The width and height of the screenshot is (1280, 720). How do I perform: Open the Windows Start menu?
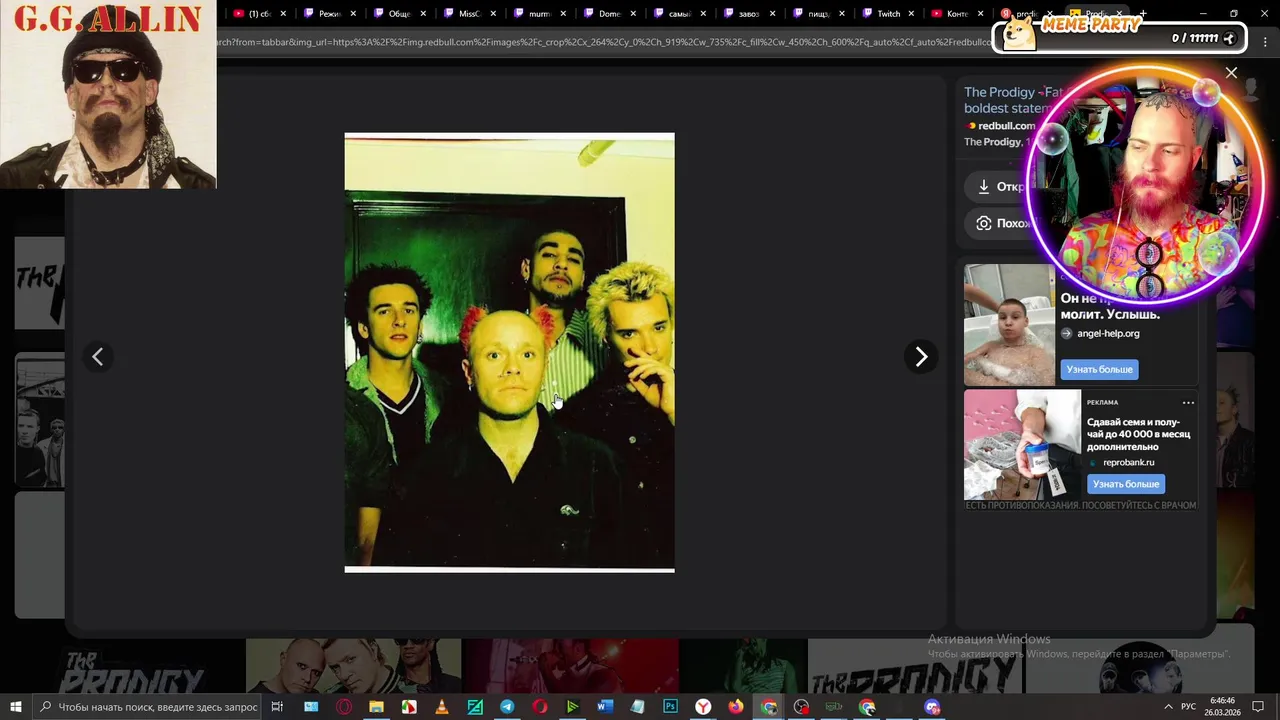click(15, 707)
